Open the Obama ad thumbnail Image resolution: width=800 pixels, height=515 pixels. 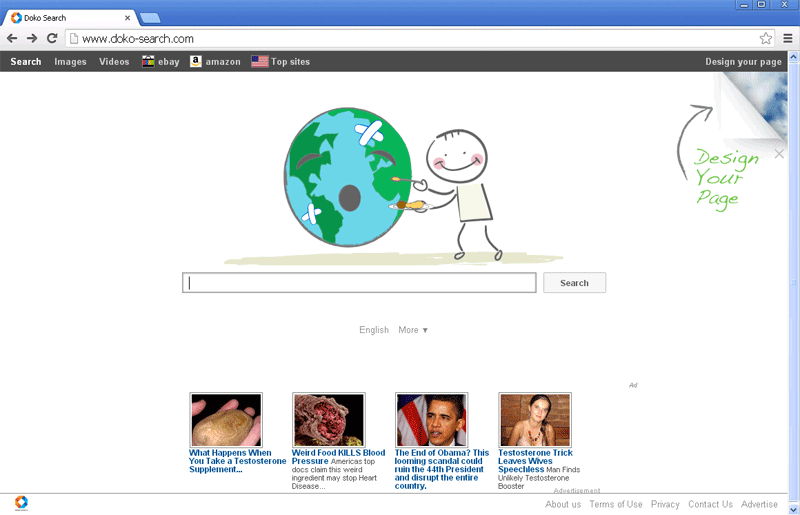click(x=431, y=419)
